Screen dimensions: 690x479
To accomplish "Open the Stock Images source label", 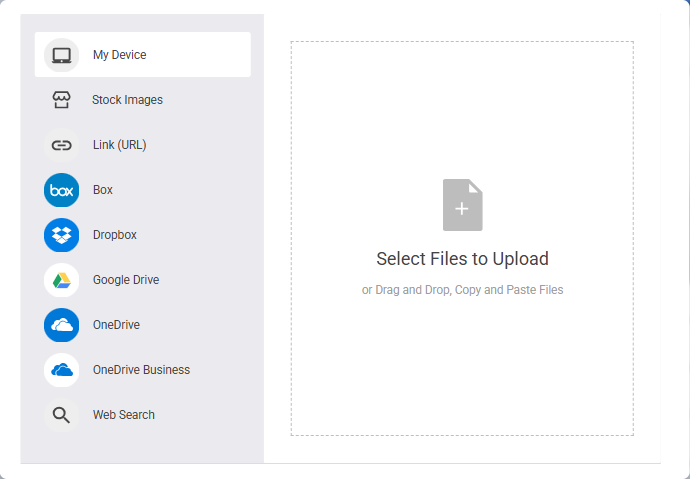I will (127, 100).
